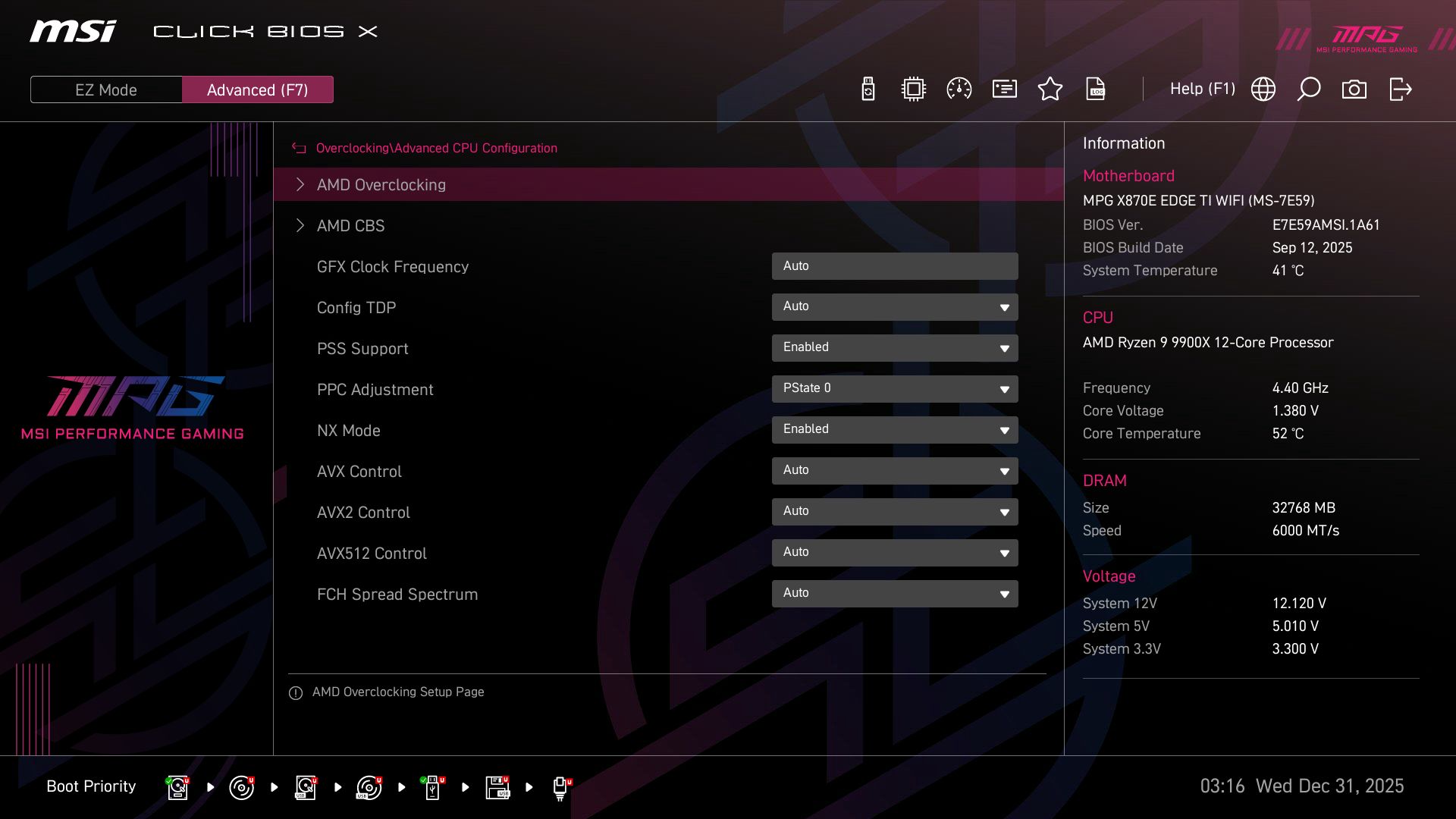Click the network boot device icon
Image resolution: width=1456 pixels, height=819 pixels.
pos(559,787)
